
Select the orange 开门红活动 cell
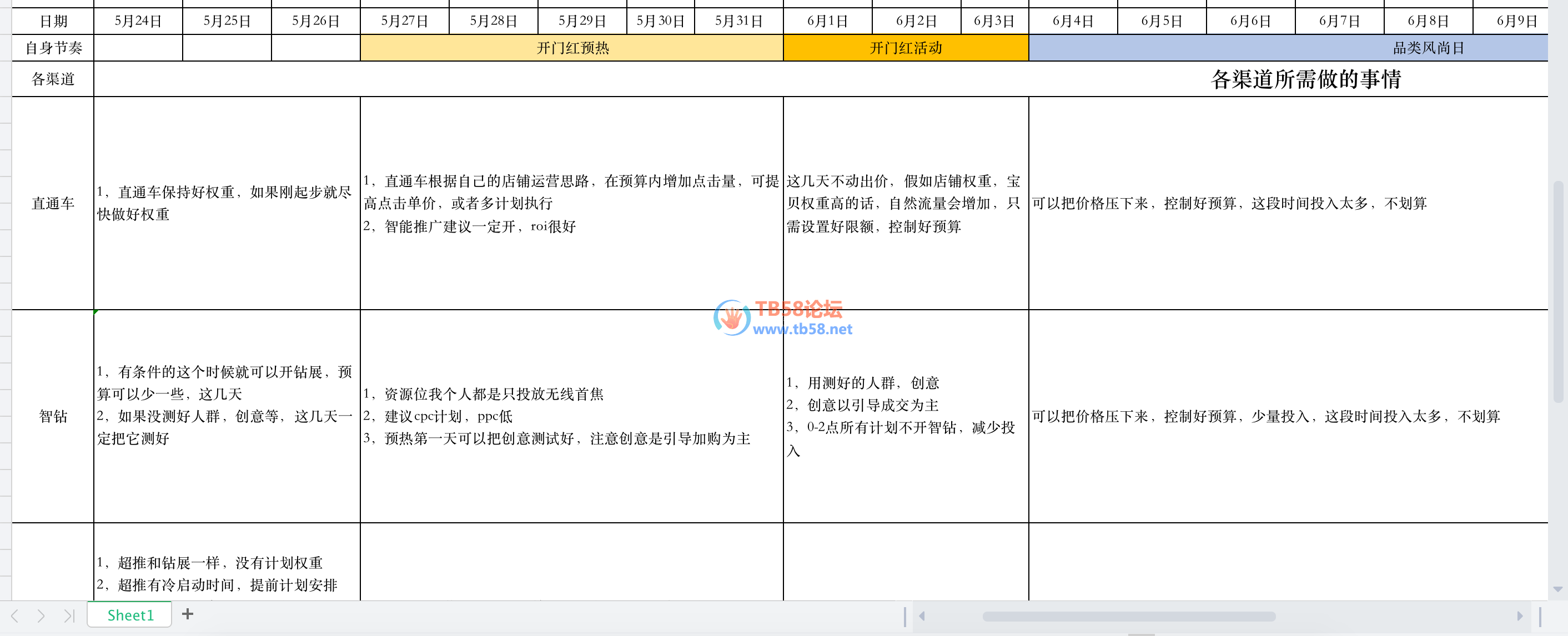tap(905, 48)
